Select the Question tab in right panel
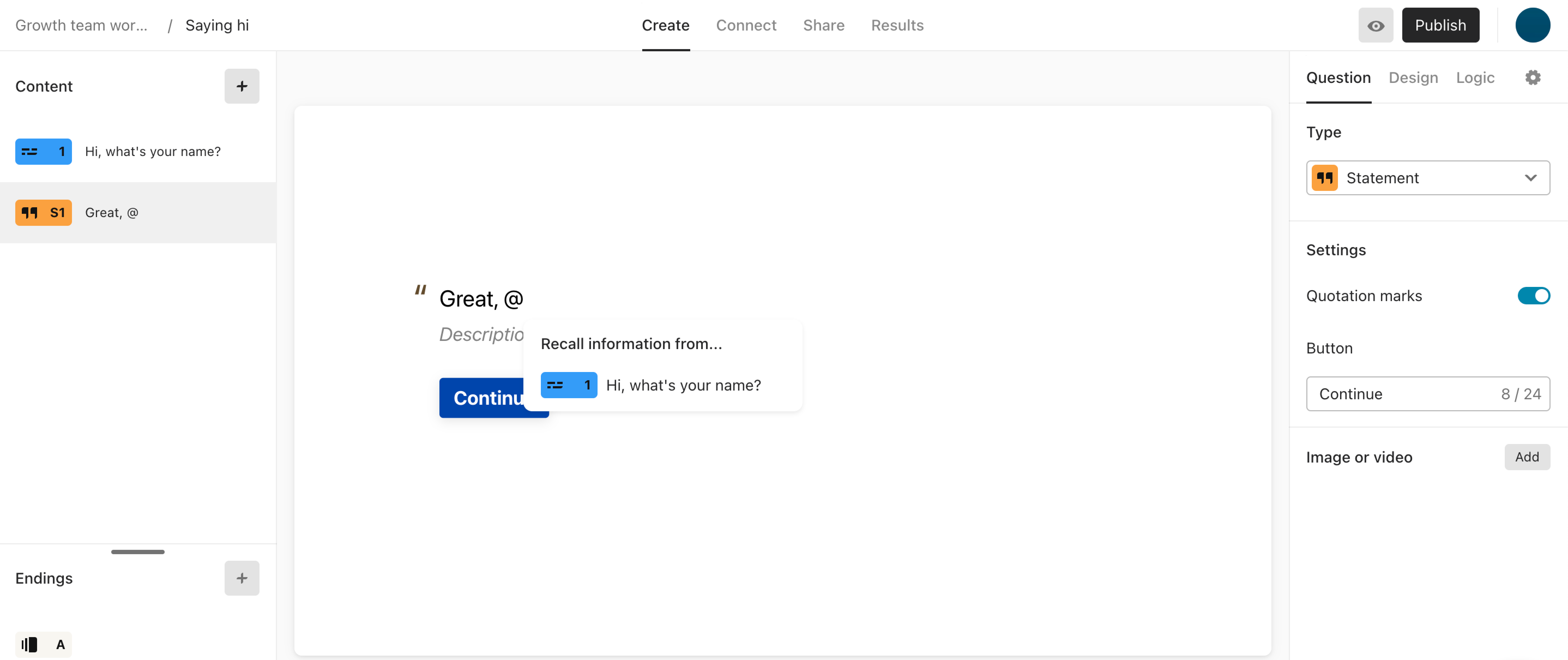Screen dimensions: 1568x660 [1338, 77]
